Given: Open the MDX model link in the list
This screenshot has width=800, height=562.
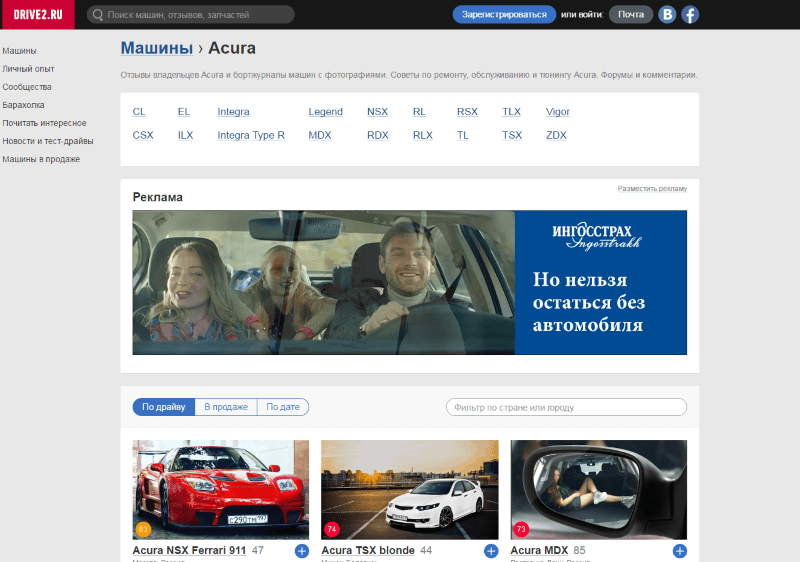Looking at the screenshot, I should tap(320, 135).
